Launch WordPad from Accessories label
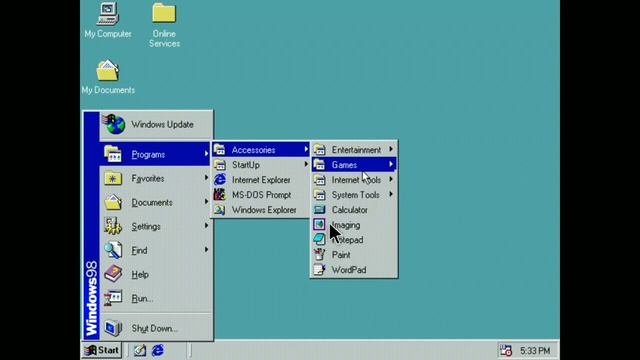 click(x=349, y=270)
